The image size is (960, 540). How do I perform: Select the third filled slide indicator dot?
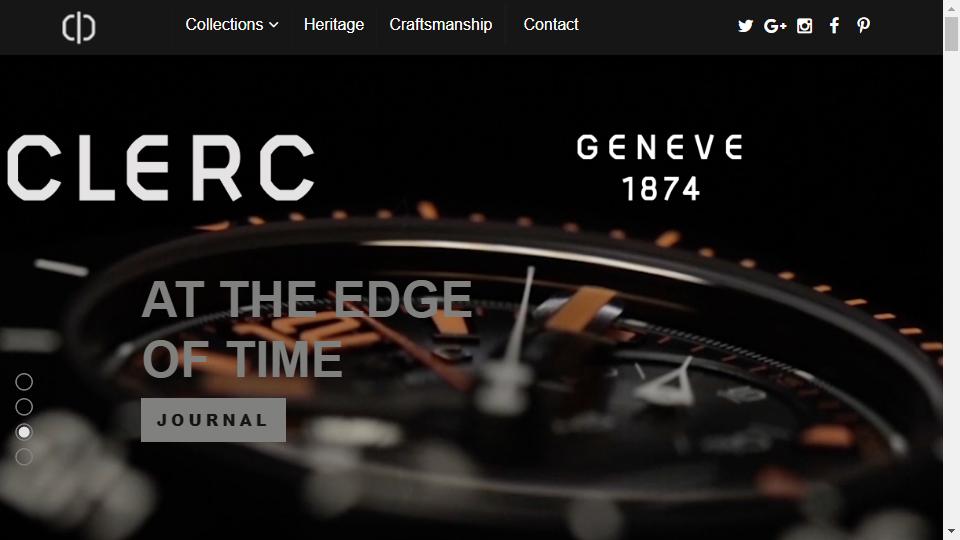pyautogui.click(x=24, y=432)
